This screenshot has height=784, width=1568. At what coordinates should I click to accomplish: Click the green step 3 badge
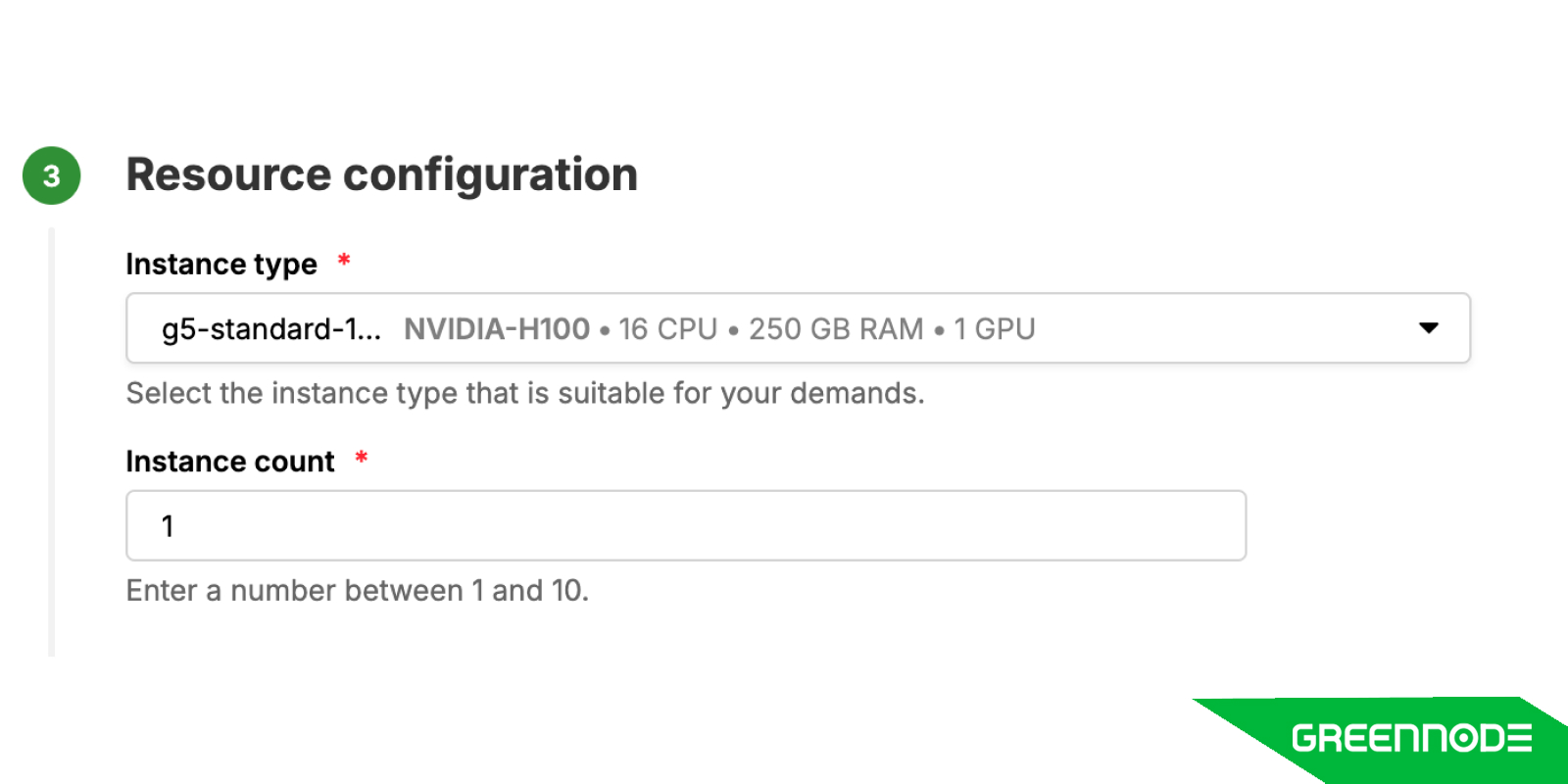pyautogui.click(x=52, y=175)
